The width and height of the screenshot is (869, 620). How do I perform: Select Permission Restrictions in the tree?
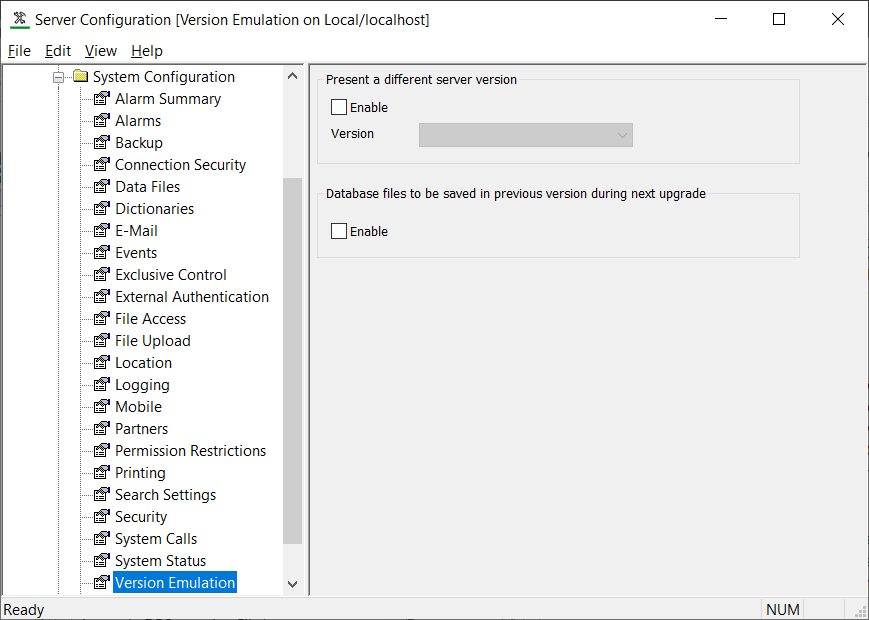[190, 451]
